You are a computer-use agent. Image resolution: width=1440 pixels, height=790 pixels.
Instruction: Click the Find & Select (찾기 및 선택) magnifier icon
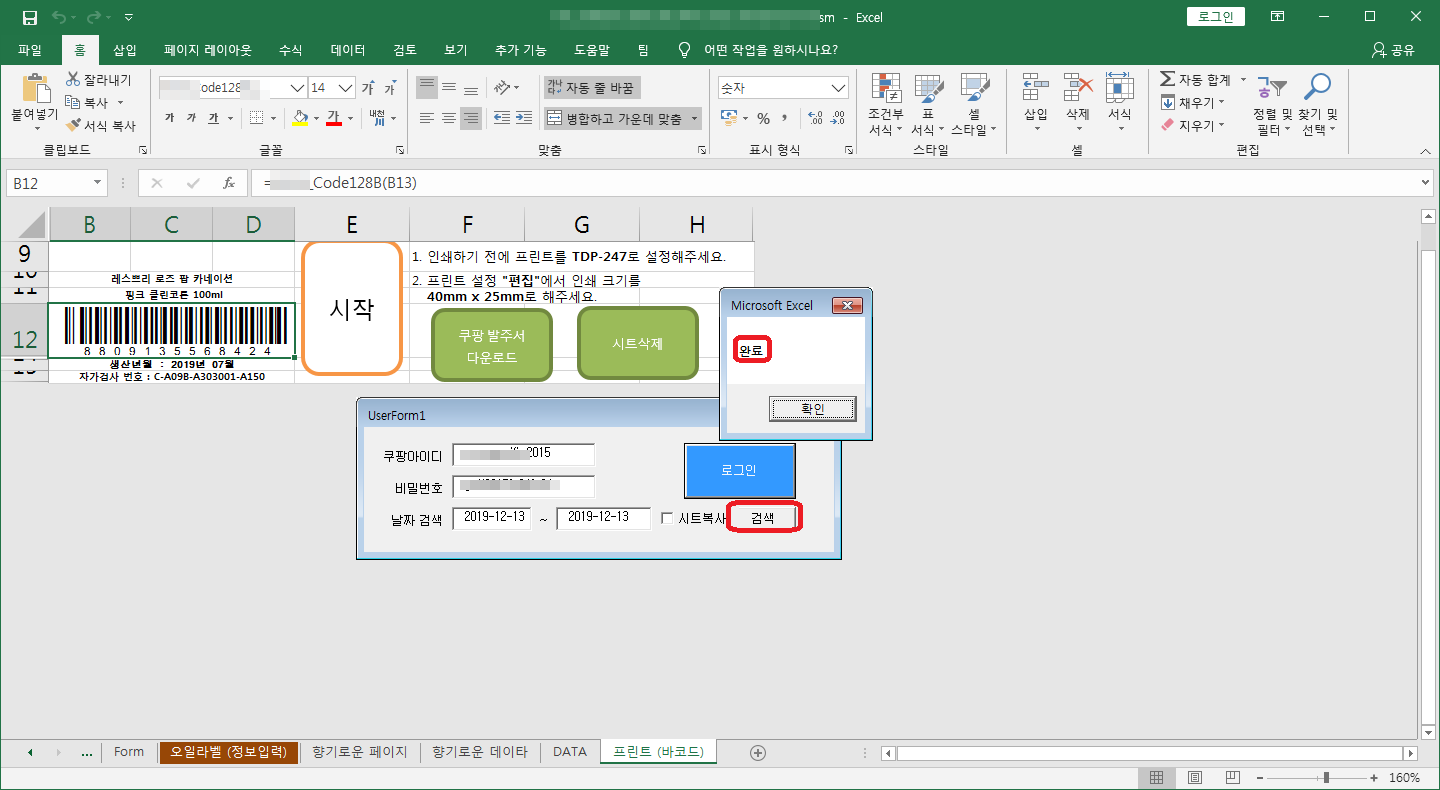tap(1318, 89)
